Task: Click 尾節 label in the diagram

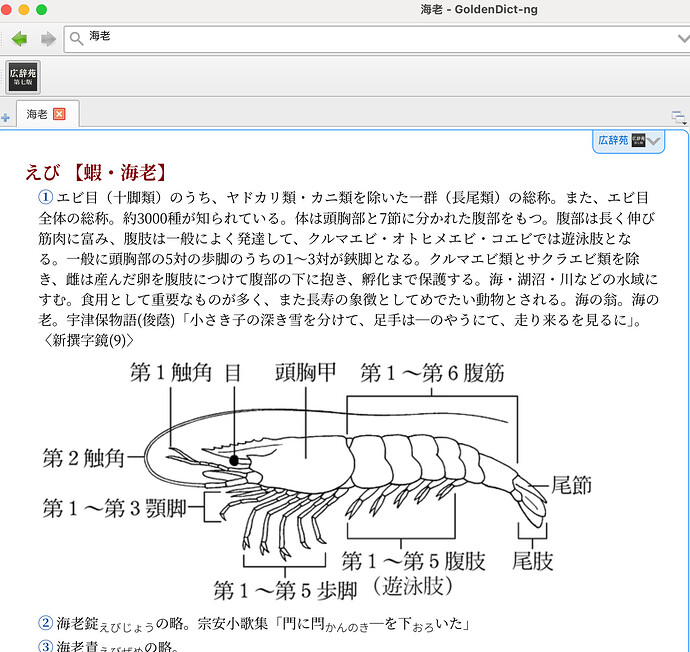Action: pos(571,485)
